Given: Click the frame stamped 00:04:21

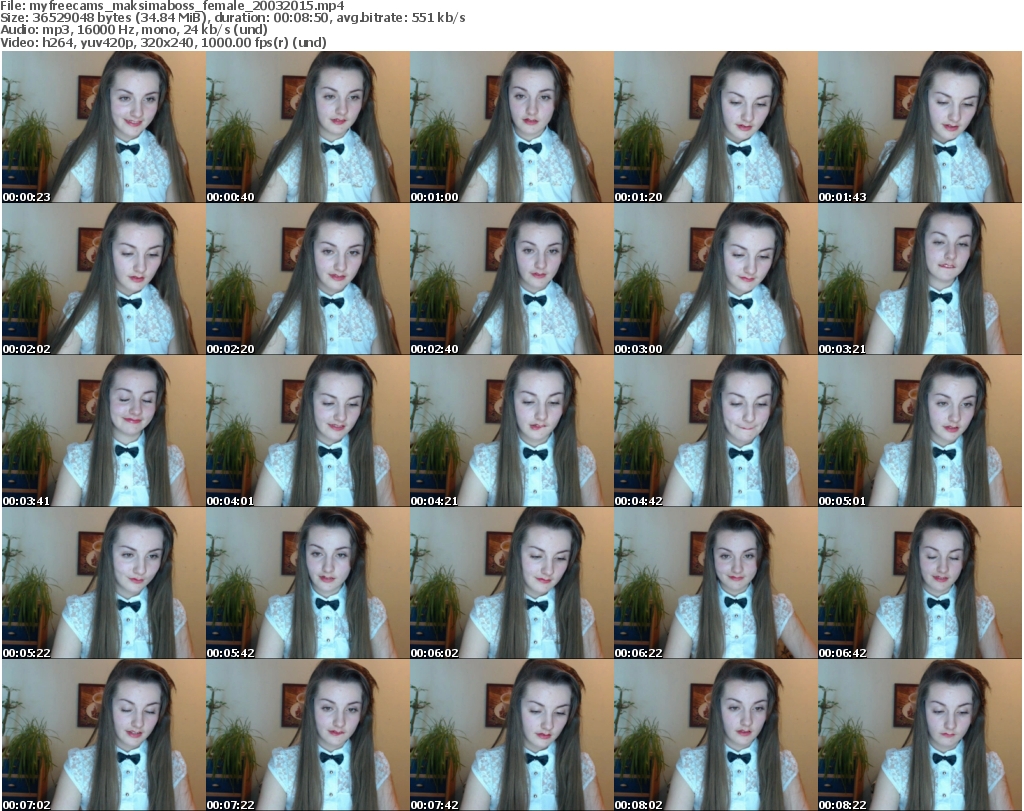Looking at the screenshot, I should tap(511, 431).
